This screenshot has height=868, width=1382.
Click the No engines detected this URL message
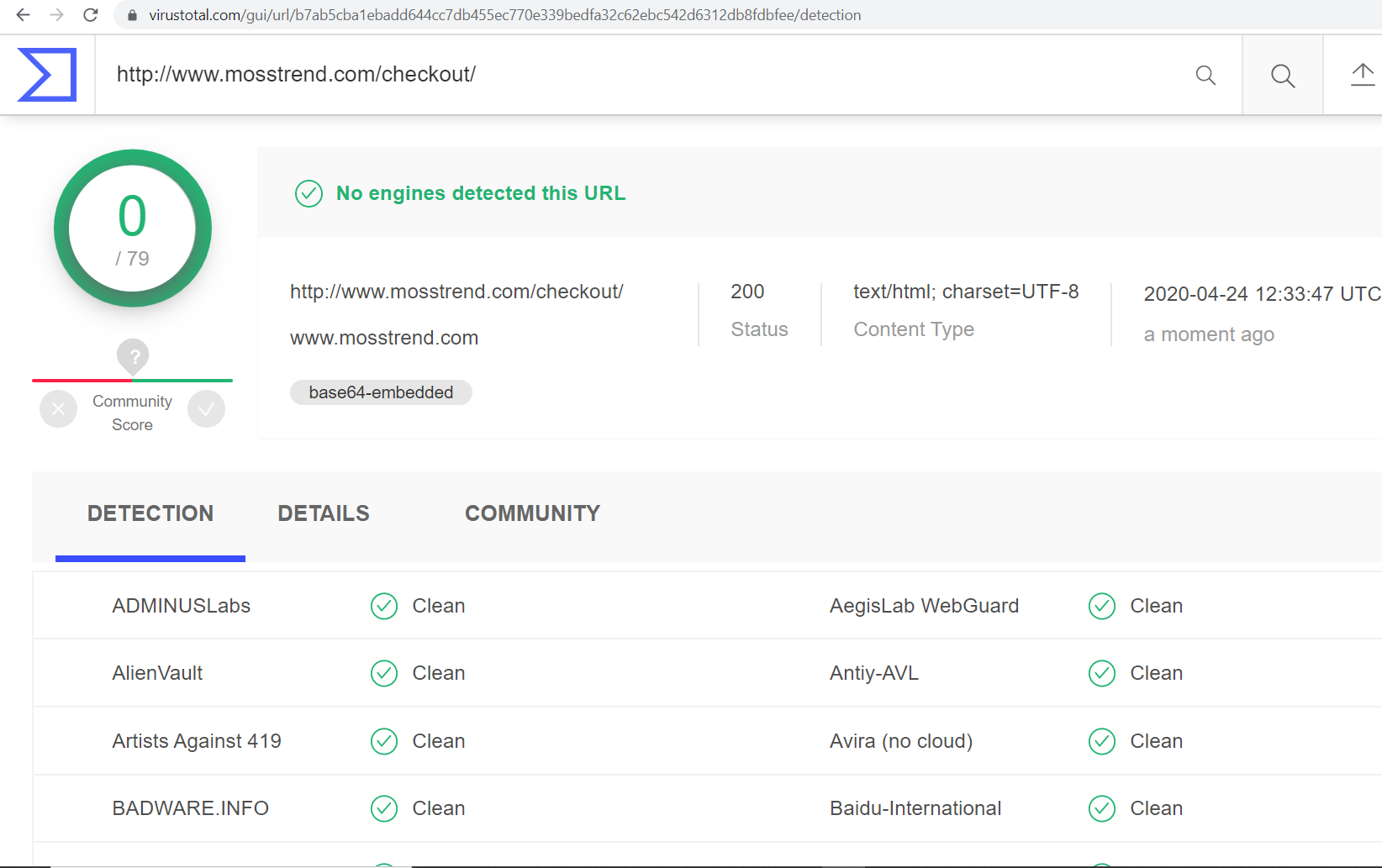[481, 193]
